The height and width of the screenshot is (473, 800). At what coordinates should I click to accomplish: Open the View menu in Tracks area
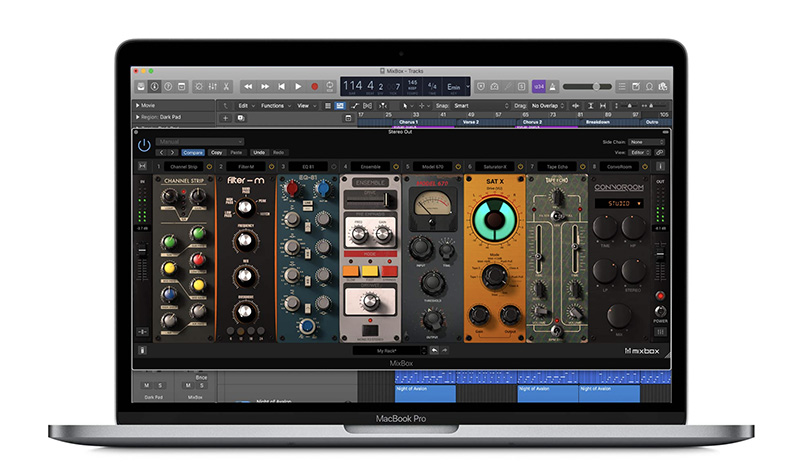(x=306, y=106)
